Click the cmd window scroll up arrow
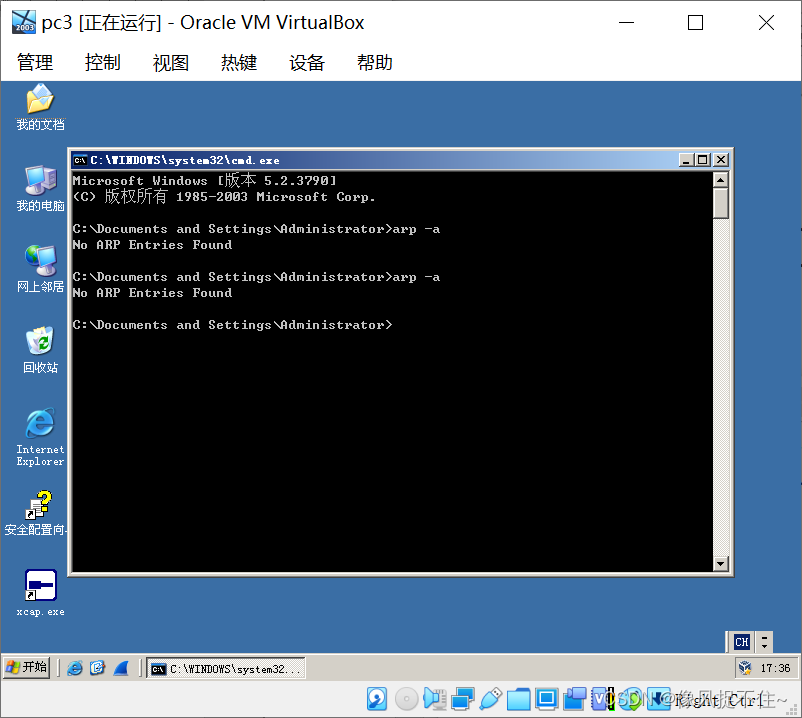 721,180
